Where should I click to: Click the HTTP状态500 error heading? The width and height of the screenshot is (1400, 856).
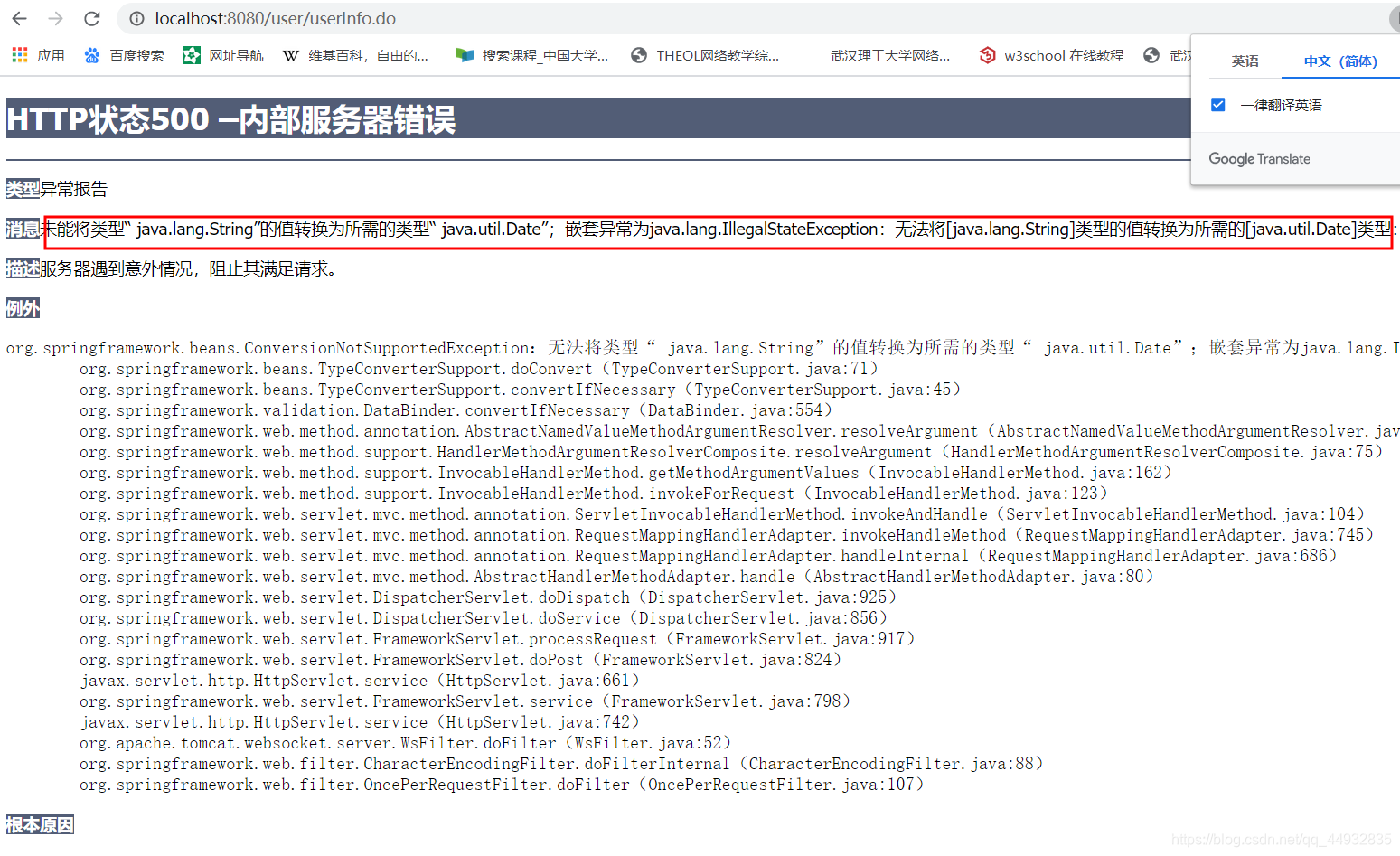[230, 119]
